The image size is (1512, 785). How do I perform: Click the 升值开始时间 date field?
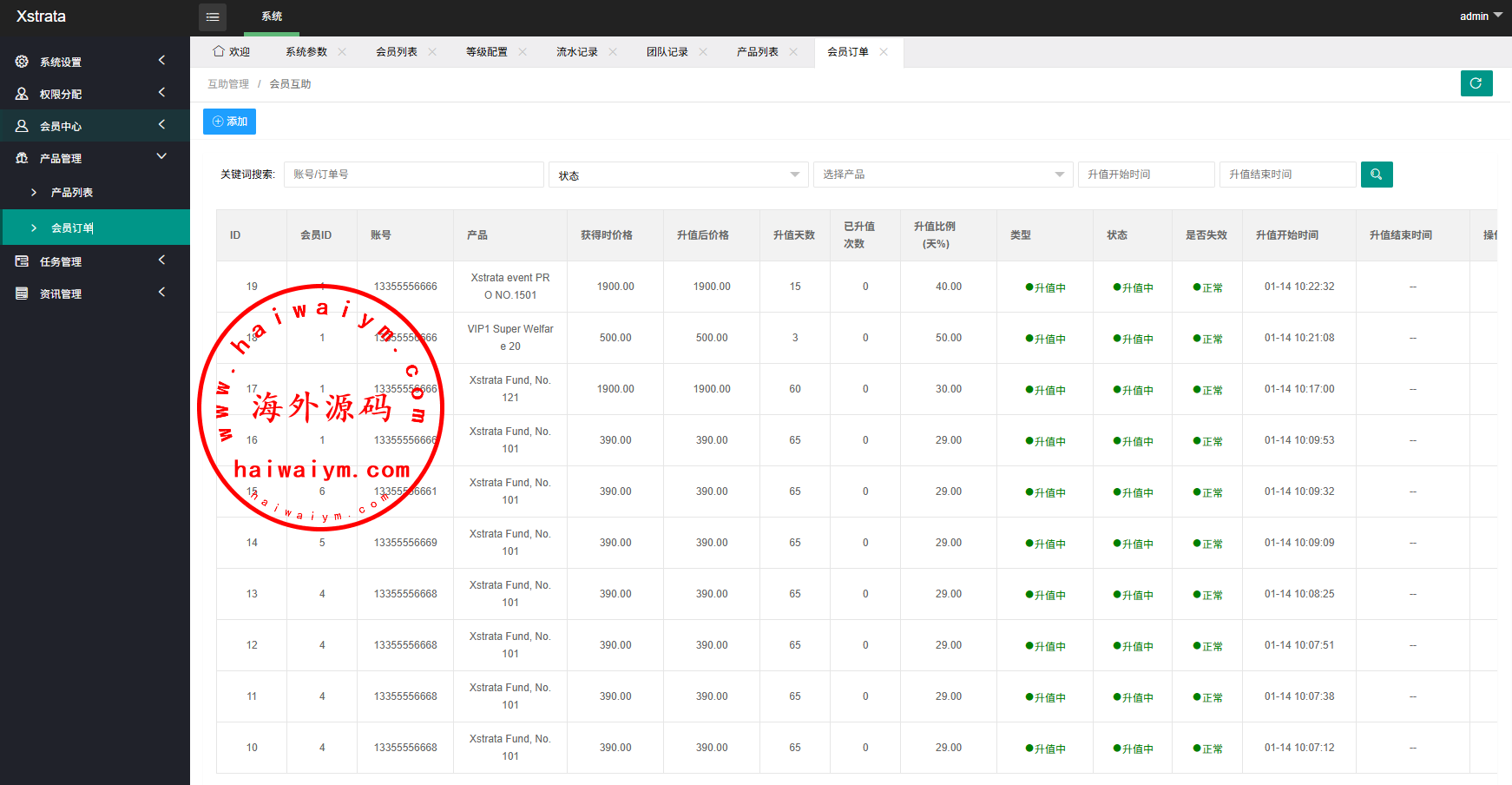point(1146,175)
